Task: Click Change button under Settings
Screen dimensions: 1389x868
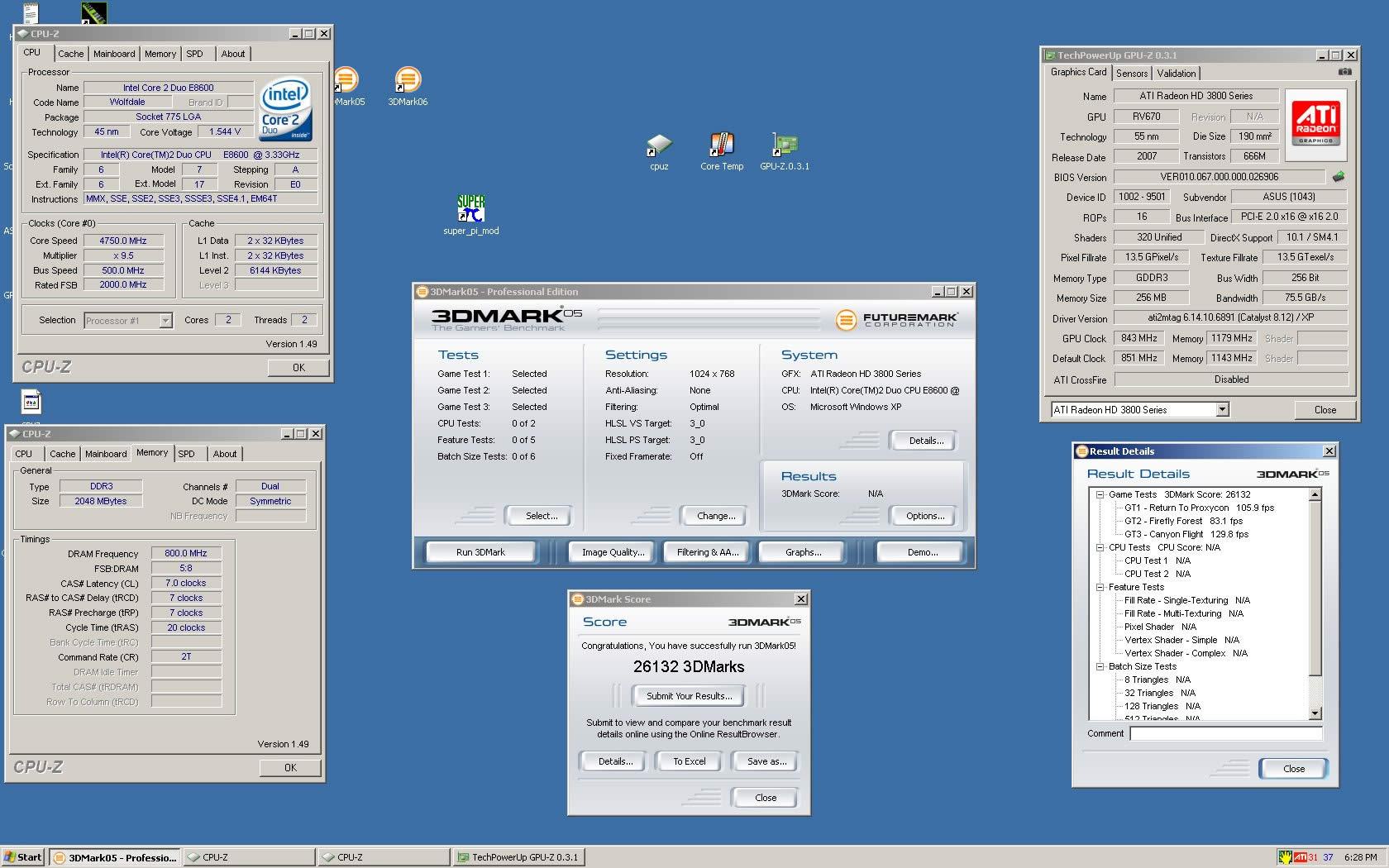Action: coord(716,516)
